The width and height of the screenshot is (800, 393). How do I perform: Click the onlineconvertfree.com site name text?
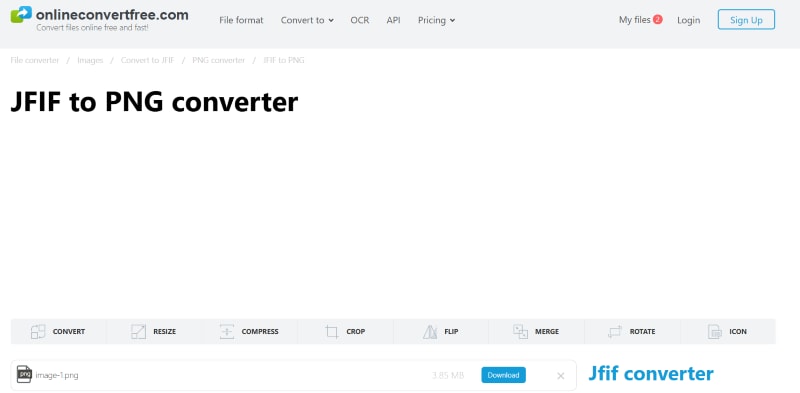(x=112, y=14)
